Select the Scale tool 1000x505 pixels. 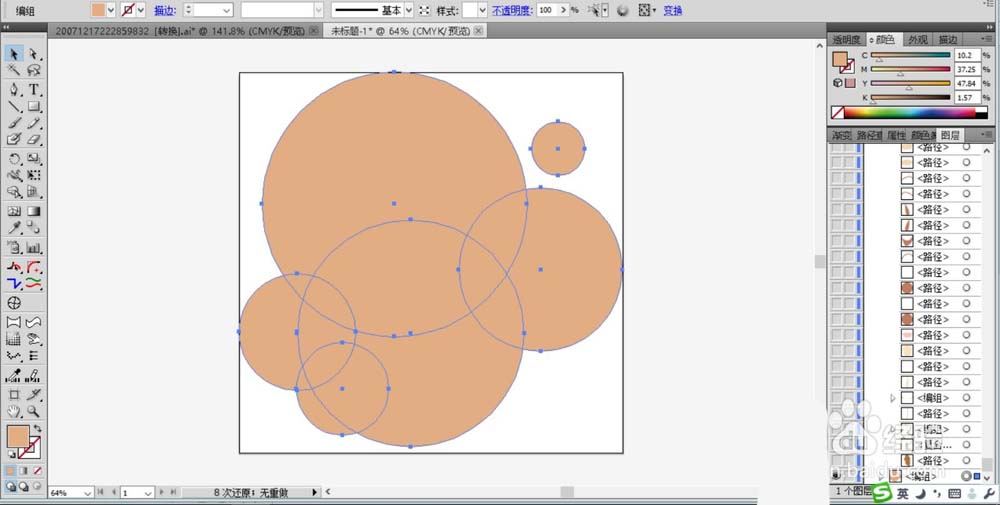34,159
